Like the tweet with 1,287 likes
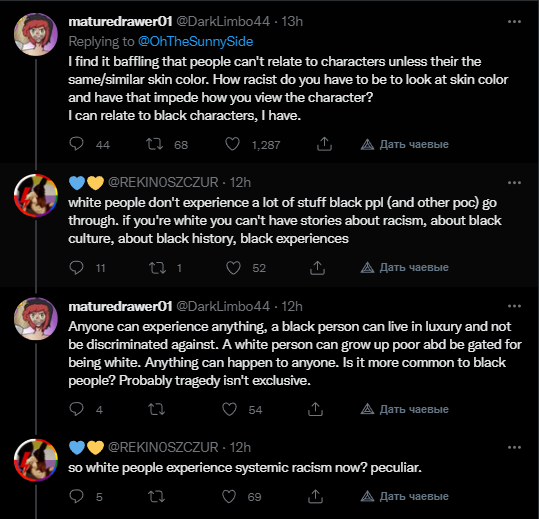 232,144
